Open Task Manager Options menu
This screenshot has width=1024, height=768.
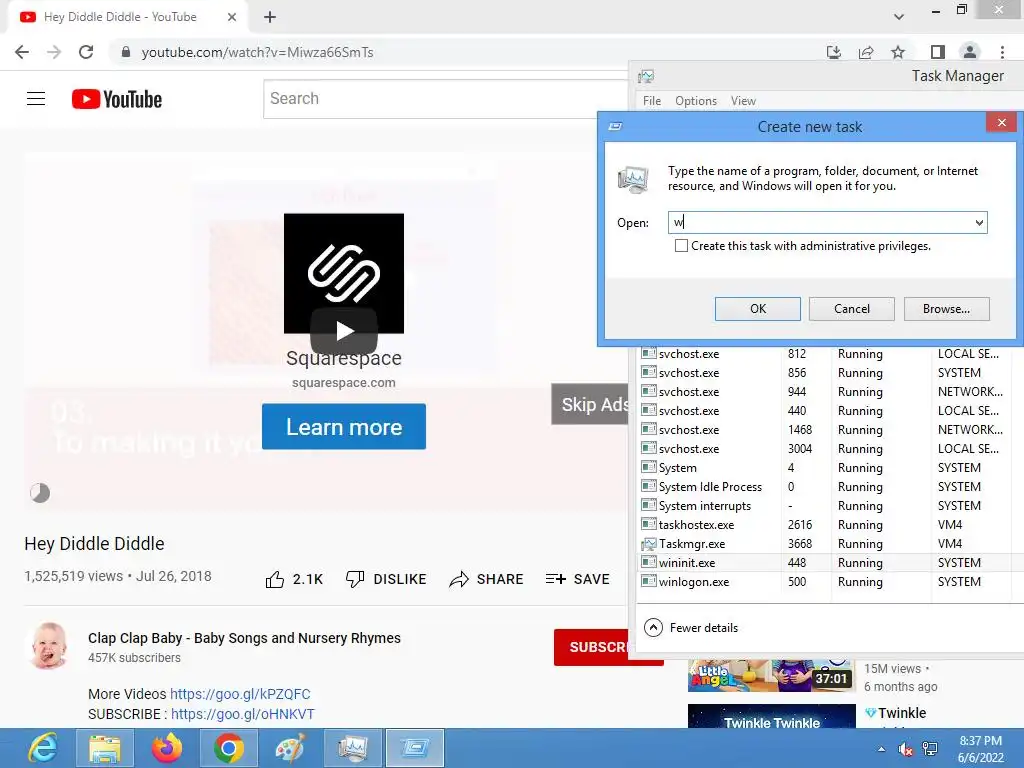pos(696,101)
